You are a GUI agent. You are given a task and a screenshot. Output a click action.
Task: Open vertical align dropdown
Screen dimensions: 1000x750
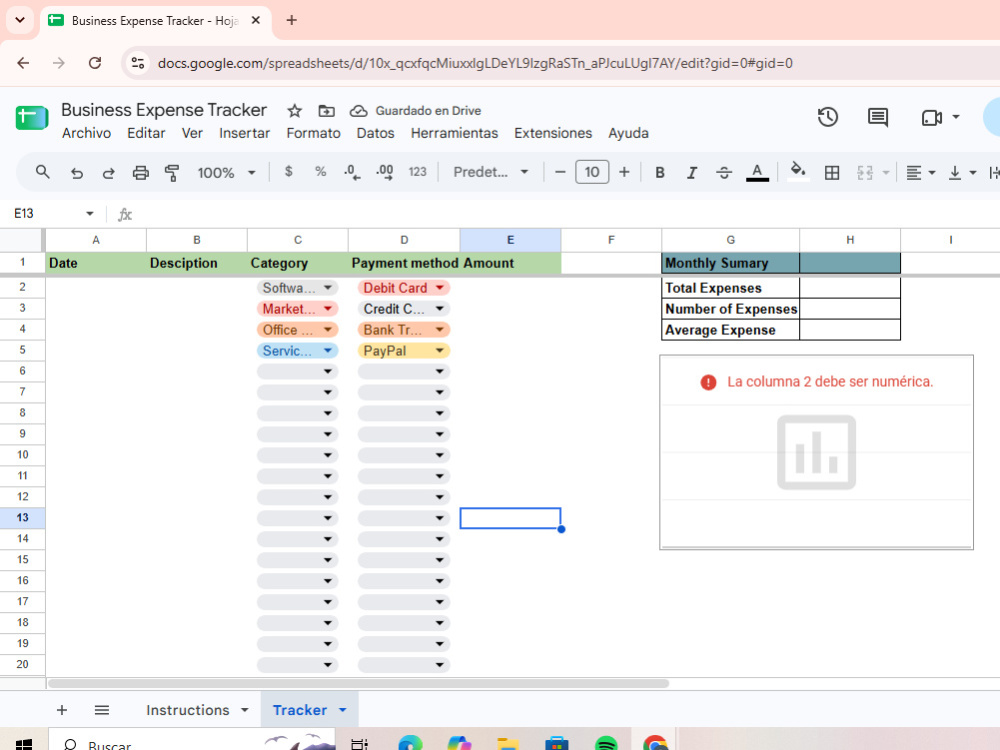click(x=962, y=173)
